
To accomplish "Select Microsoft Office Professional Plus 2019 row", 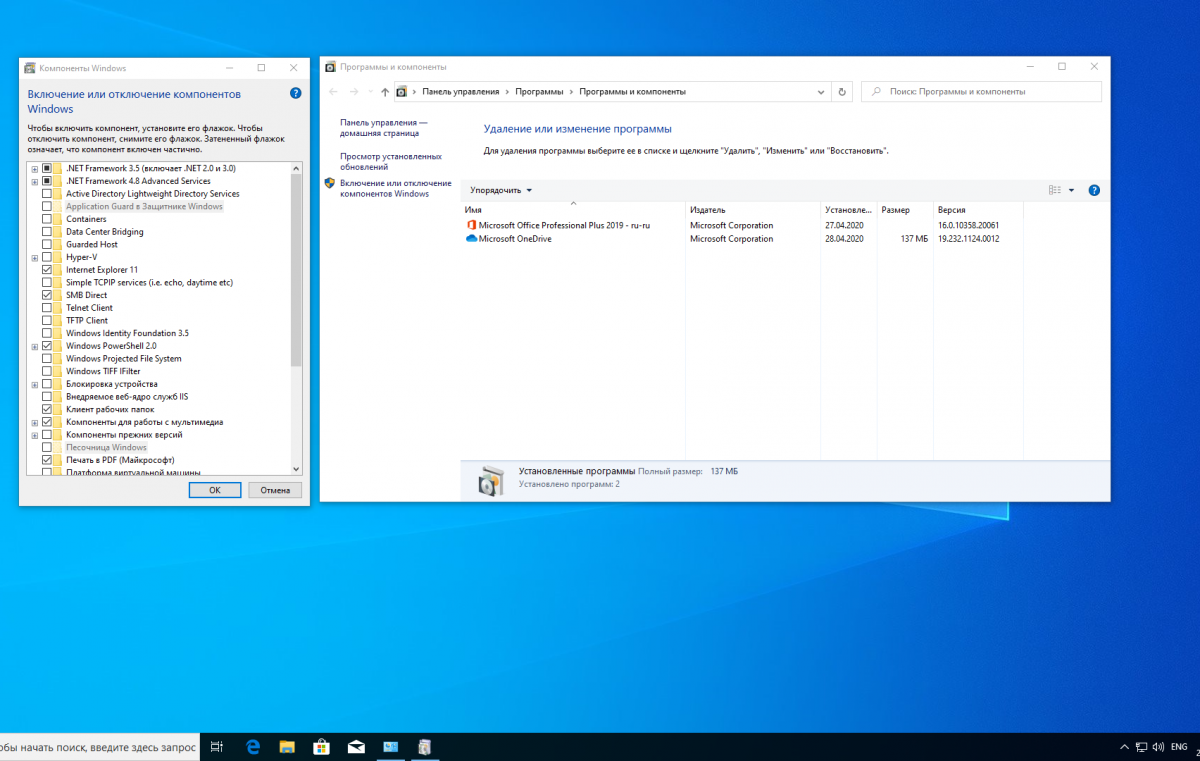I will point(744,226).
